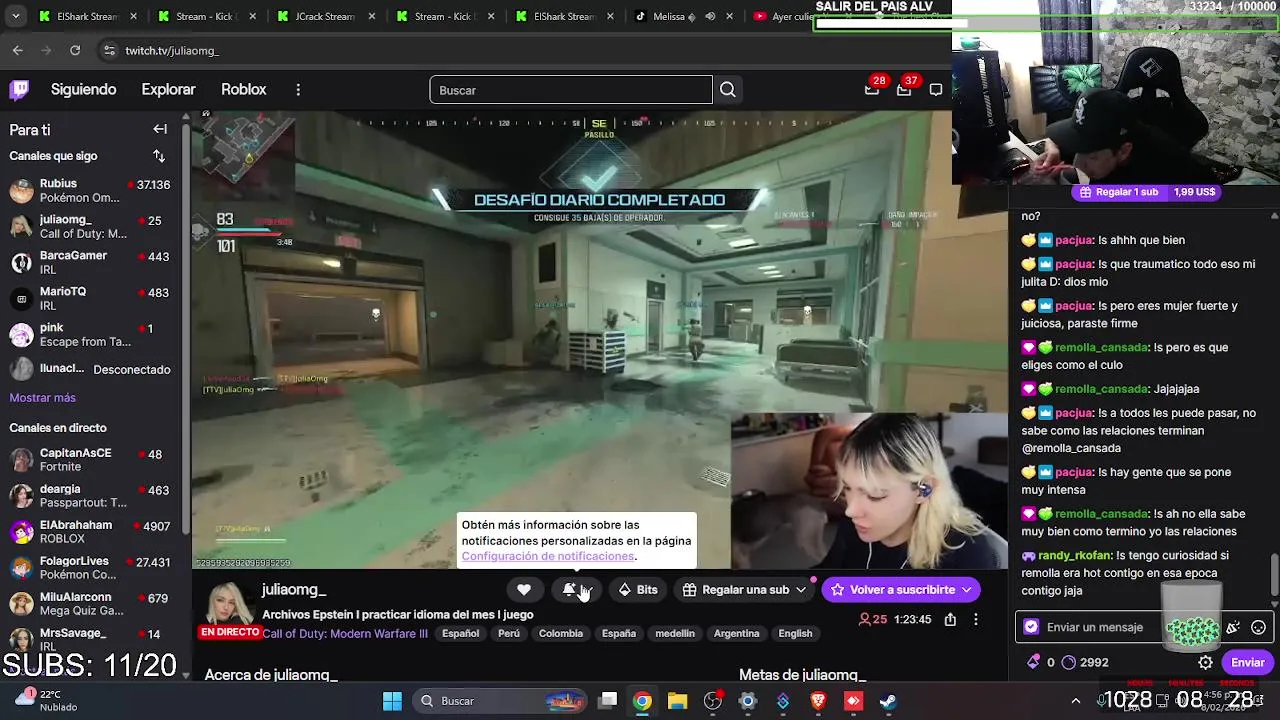Viewport: 1280px width, 720px height.
Task: Click randy_rkofan username in chat
Action: (1075, 555)
